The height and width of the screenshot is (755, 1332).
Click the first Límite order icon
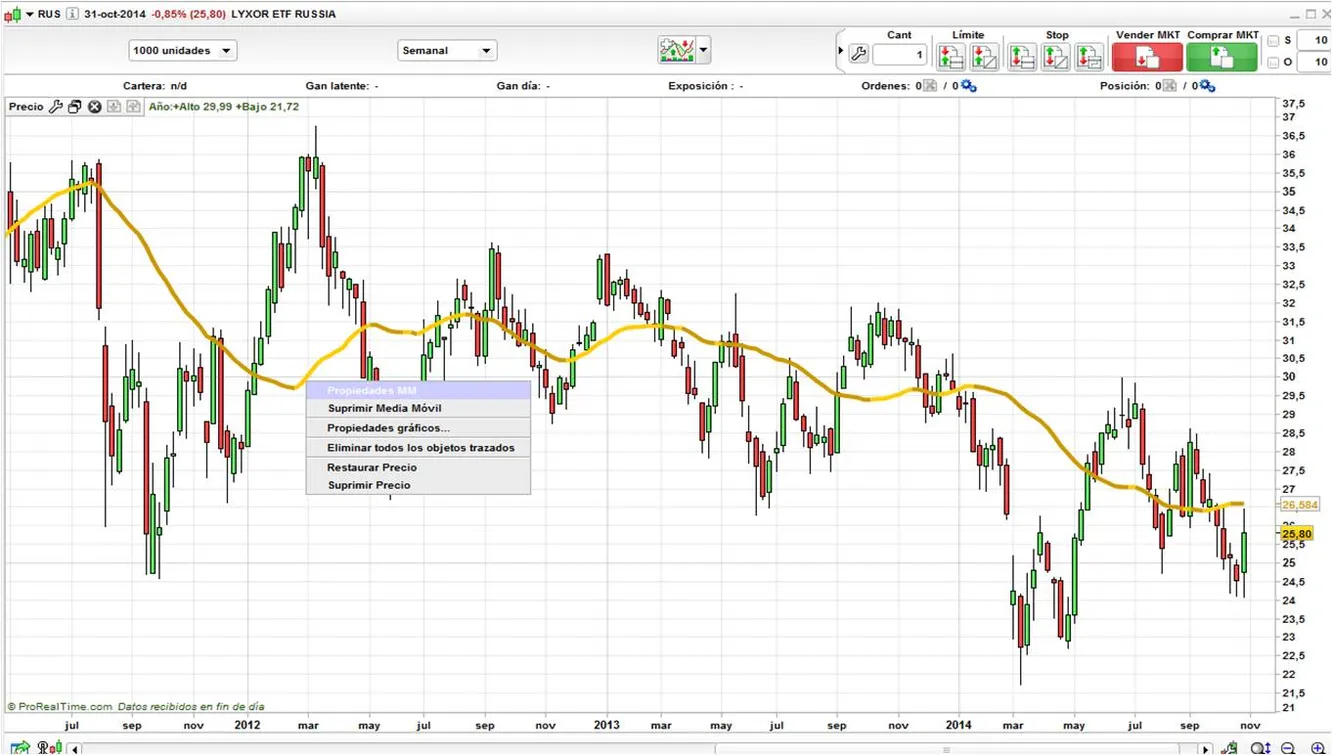click(x=951, y=56)
